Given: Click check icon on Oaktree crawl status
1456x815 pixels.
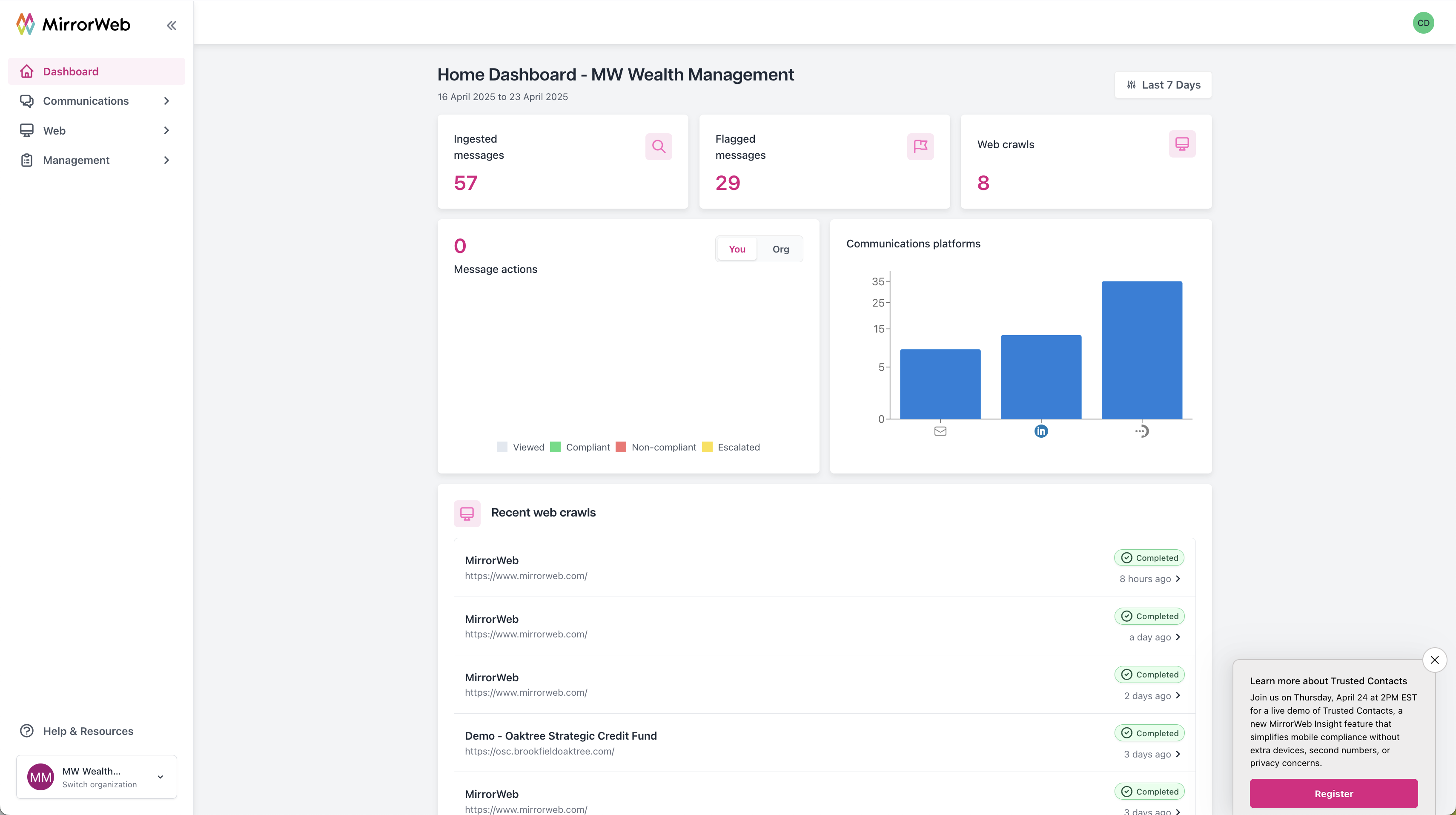Looking at the screenshot, I should 1126,733.
